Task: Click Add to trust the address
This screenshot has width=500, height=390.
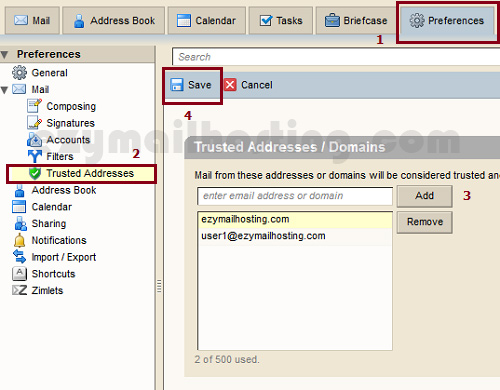Action: coord(424,196)
